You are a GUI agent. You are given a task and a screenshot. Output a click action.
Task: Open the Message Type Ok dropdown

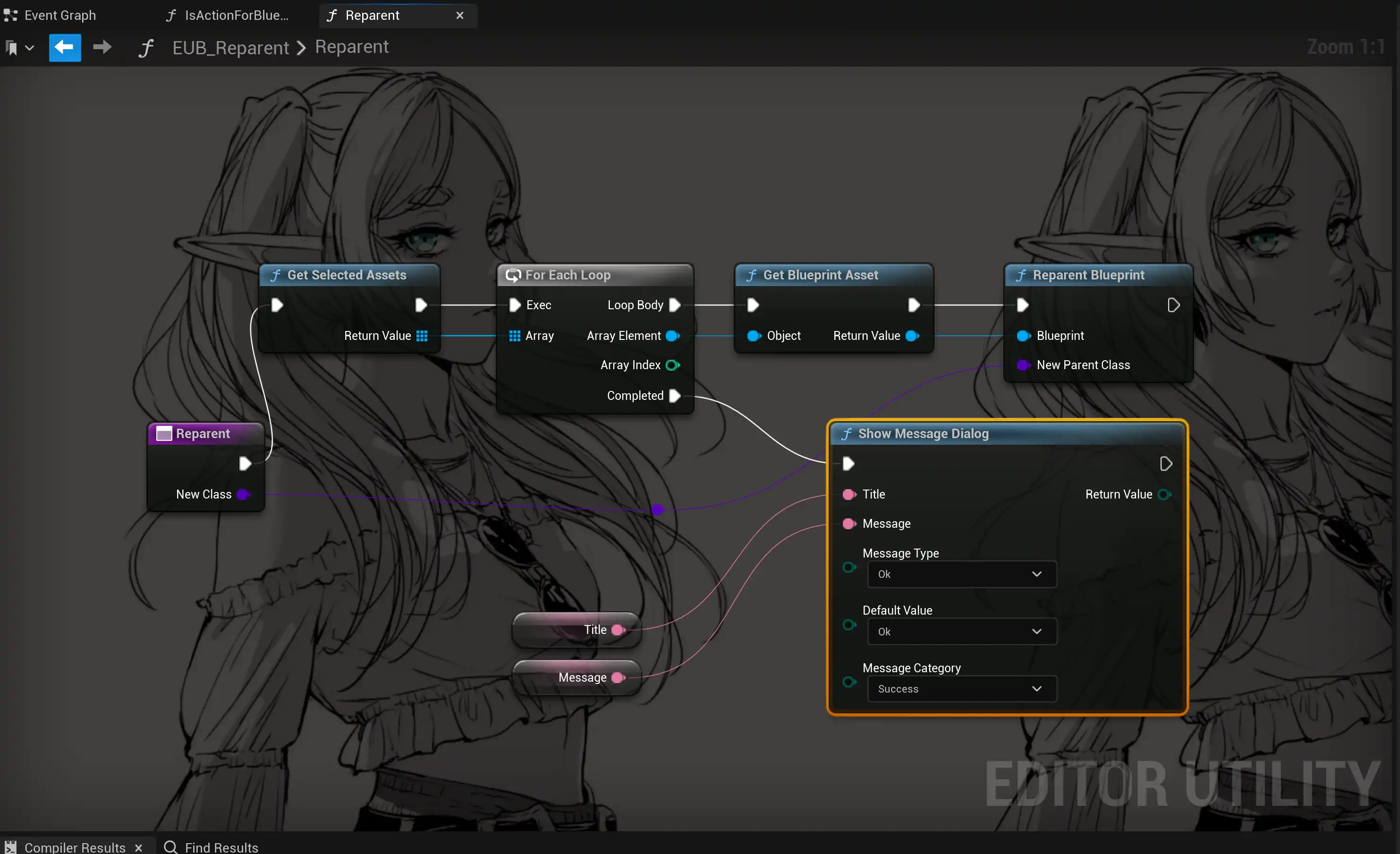pyautogui.click(x=961, y=574)
